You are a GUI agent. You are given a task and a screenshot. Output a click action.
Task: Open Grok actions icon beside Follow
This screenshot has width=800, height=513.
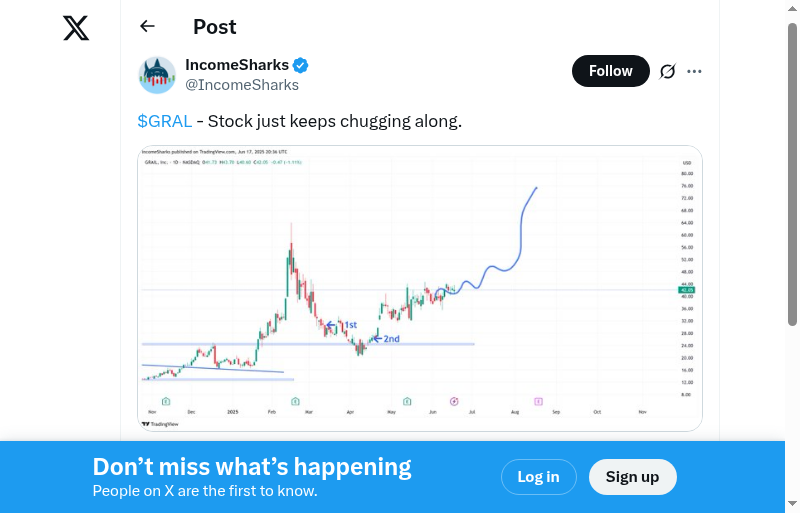coord(668,71)
